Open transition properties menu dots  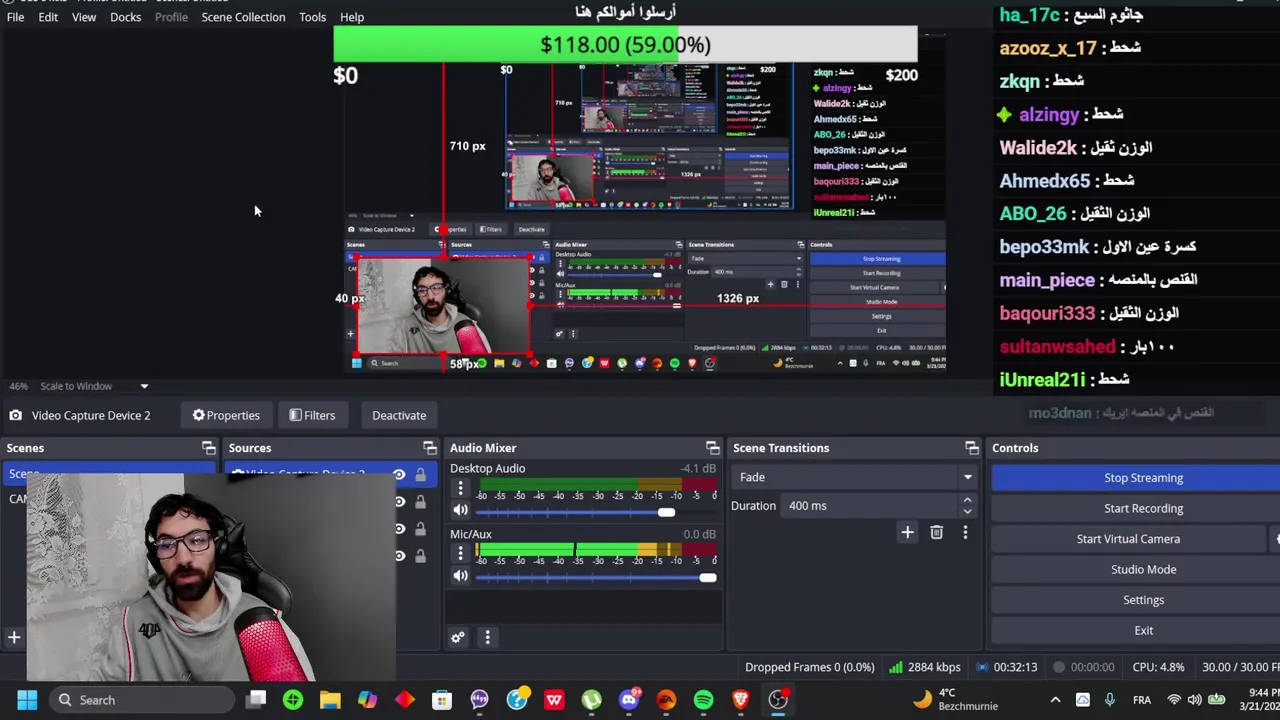click(x=965, y=533)
